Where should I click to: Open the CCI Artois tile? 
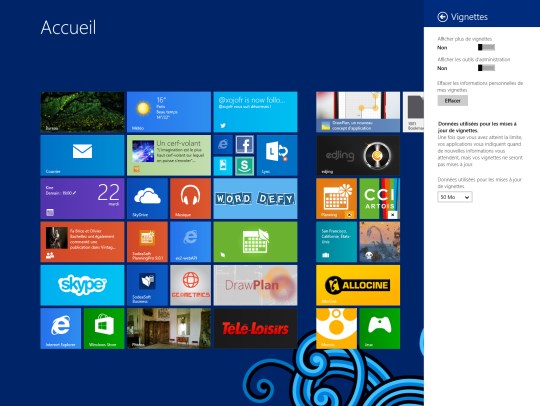pyautogui.click(x=380, y=199)
